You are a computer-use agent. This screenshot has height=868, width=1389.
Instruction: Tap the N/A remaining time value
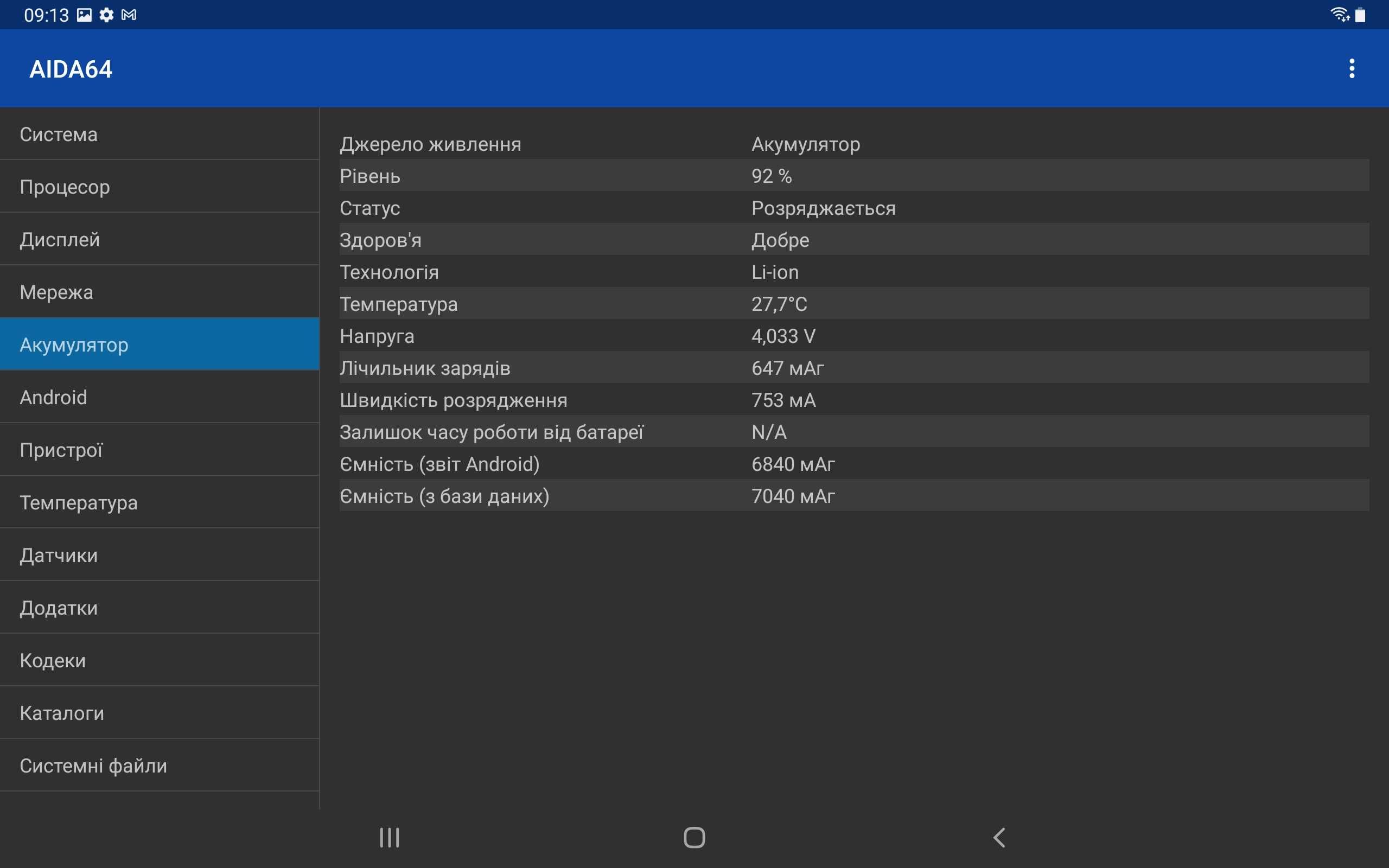click(x=769, y=432)
